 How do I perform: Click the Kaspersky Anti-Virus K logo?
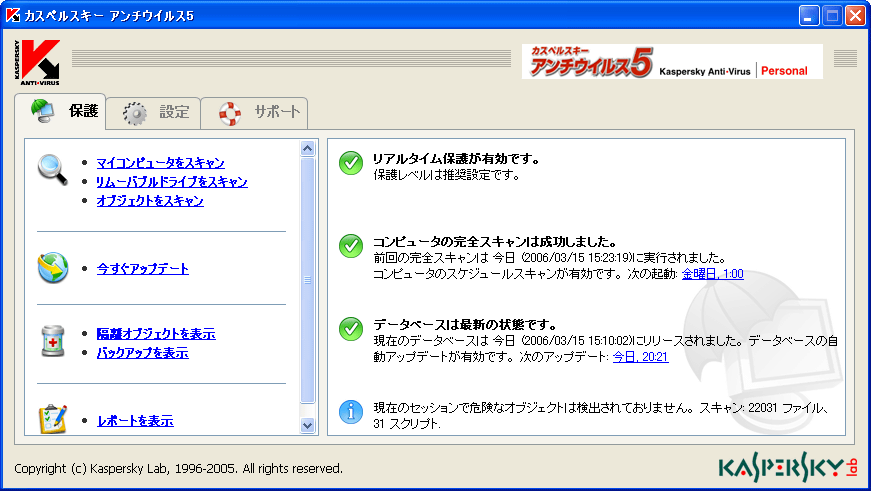[37, 62]
